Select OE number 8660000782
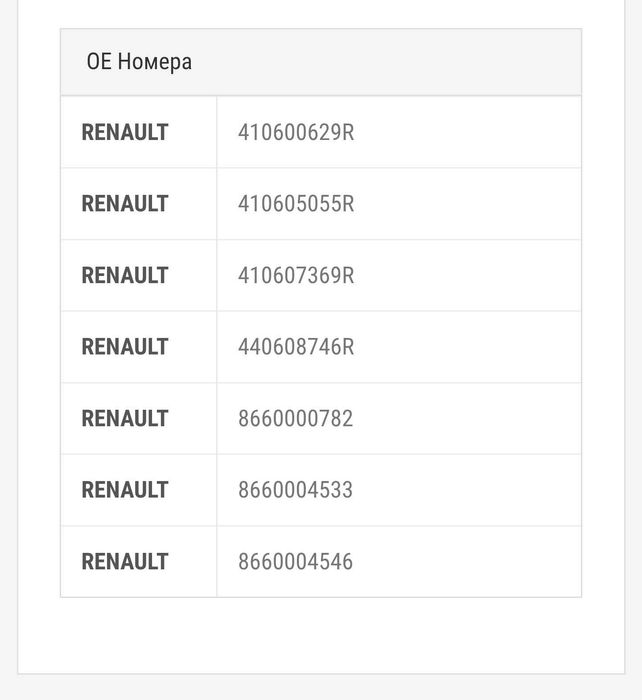The height and width of the screenshot is (700, 642). 296,418
